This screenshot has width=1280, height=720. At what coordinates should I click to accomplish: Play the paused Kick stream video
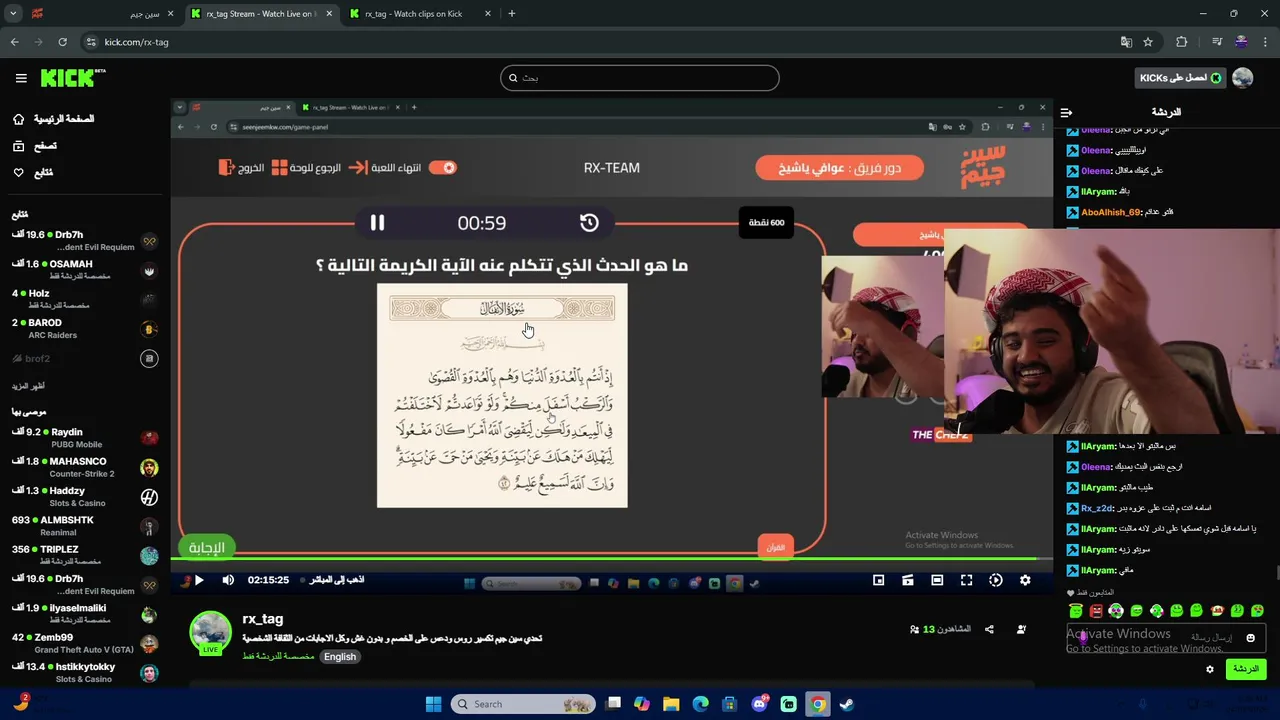click(199, 580)
